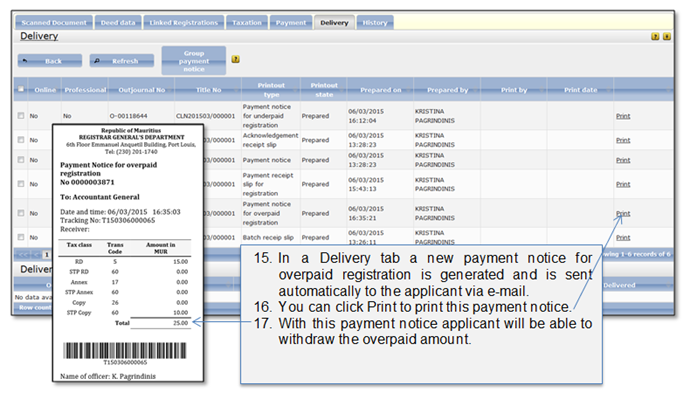Click the yellow collapse arrow icon in Delivery header

tap(667, 36)
